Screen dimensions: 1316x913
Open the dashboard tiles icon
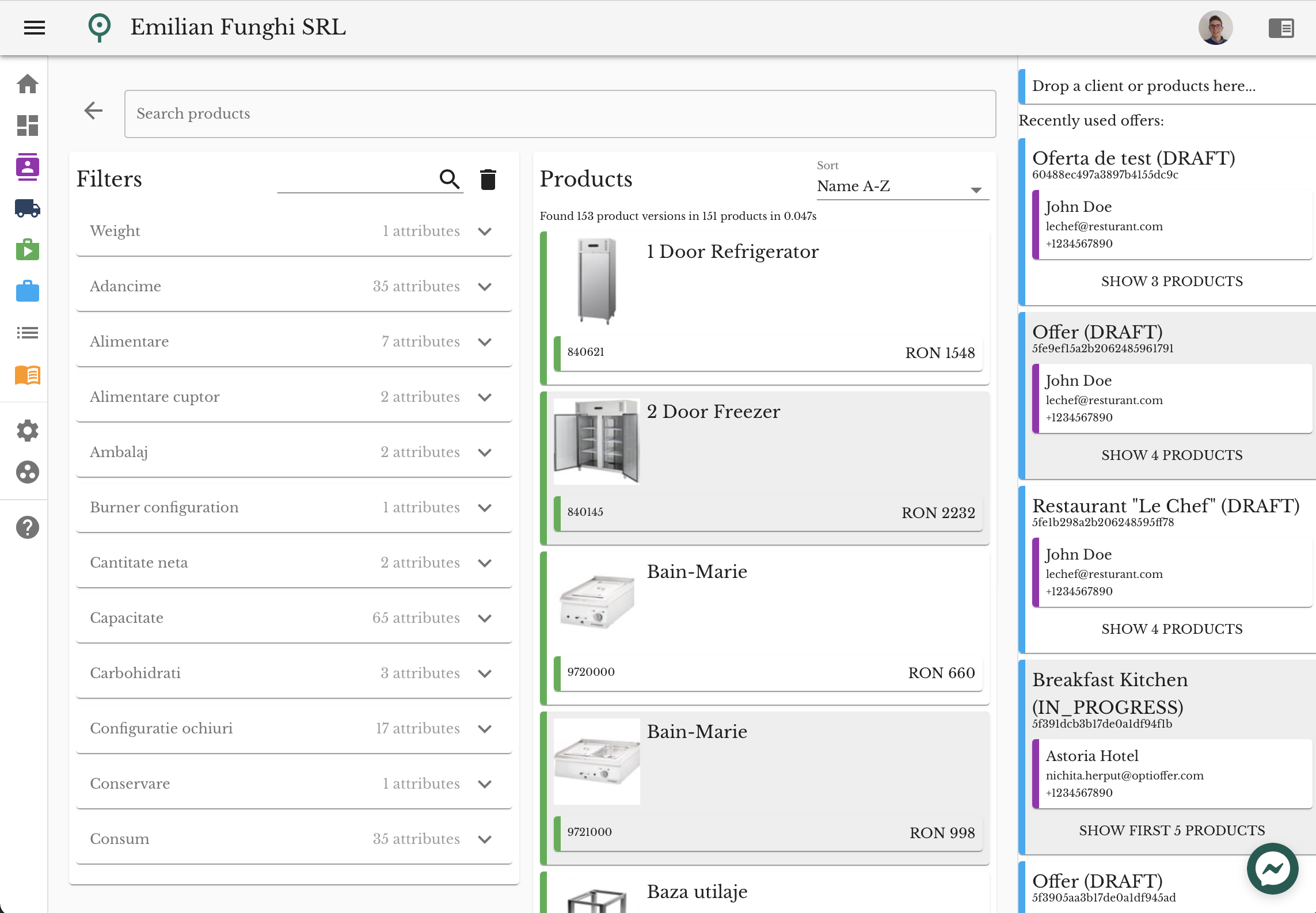tap(27, 125)
